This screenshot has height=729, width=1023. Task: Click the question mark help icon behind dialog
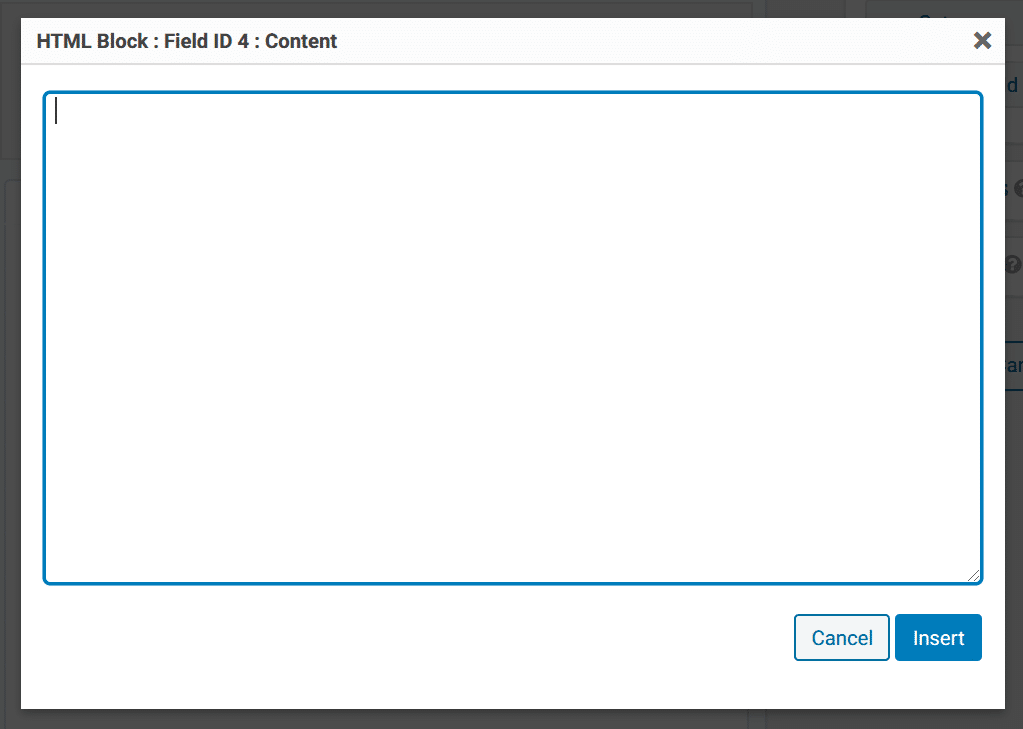point(1013,264)
